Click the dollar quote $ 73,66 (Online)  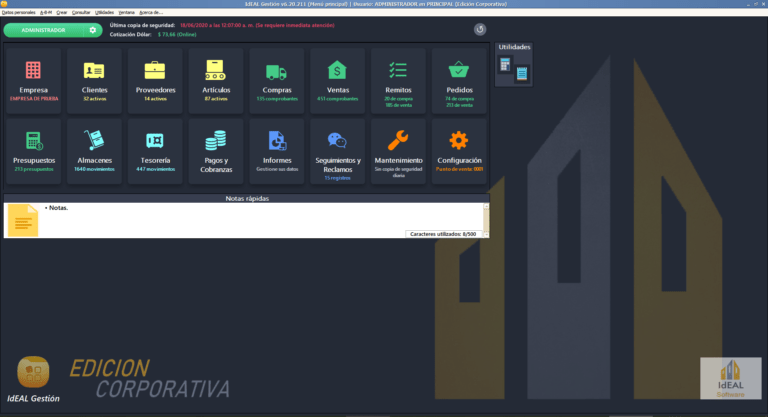pyautogui.click(x=177, y=34)
